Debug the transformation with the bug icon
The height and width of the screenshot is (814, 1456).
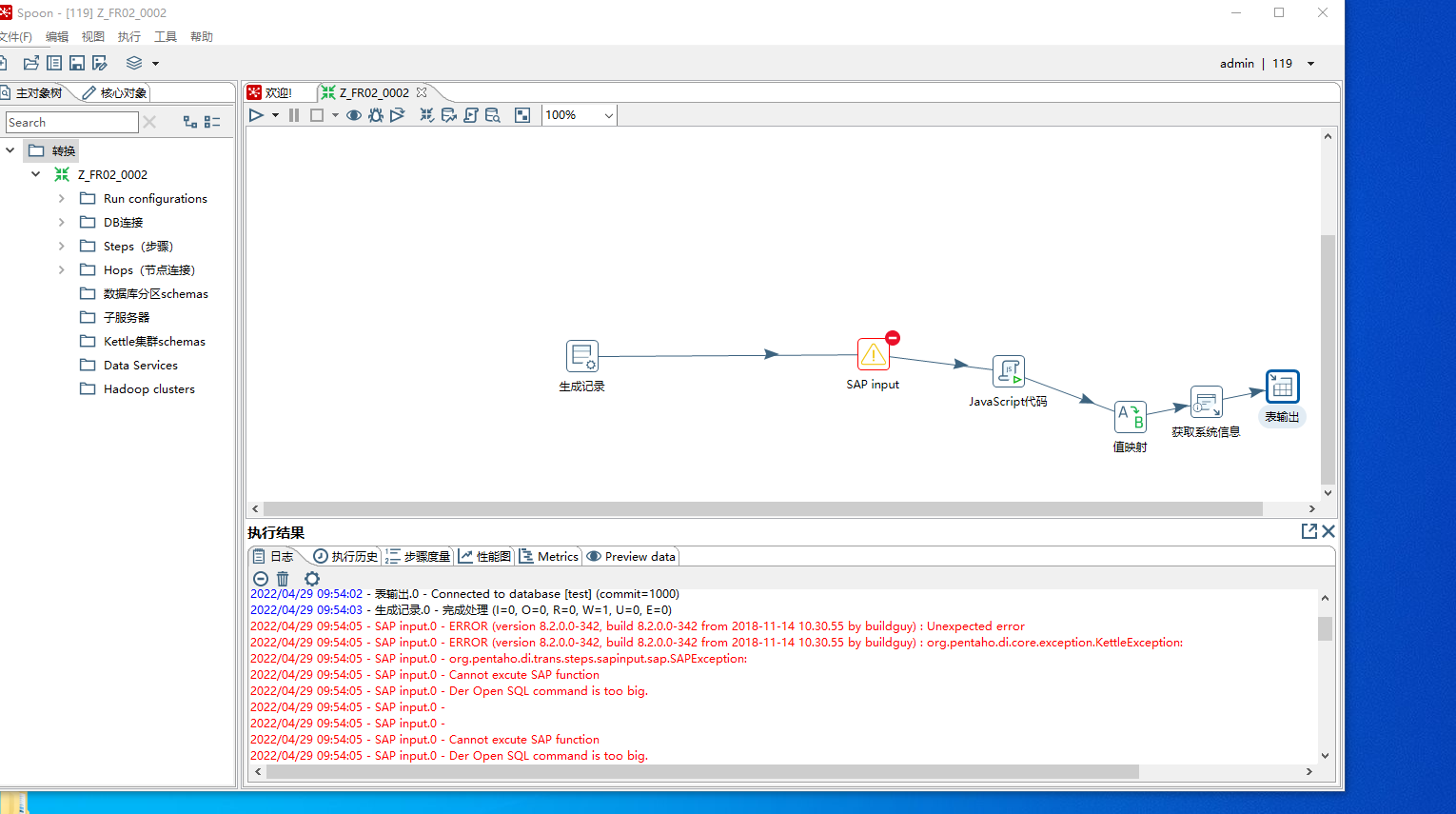(x=376, y=115)
